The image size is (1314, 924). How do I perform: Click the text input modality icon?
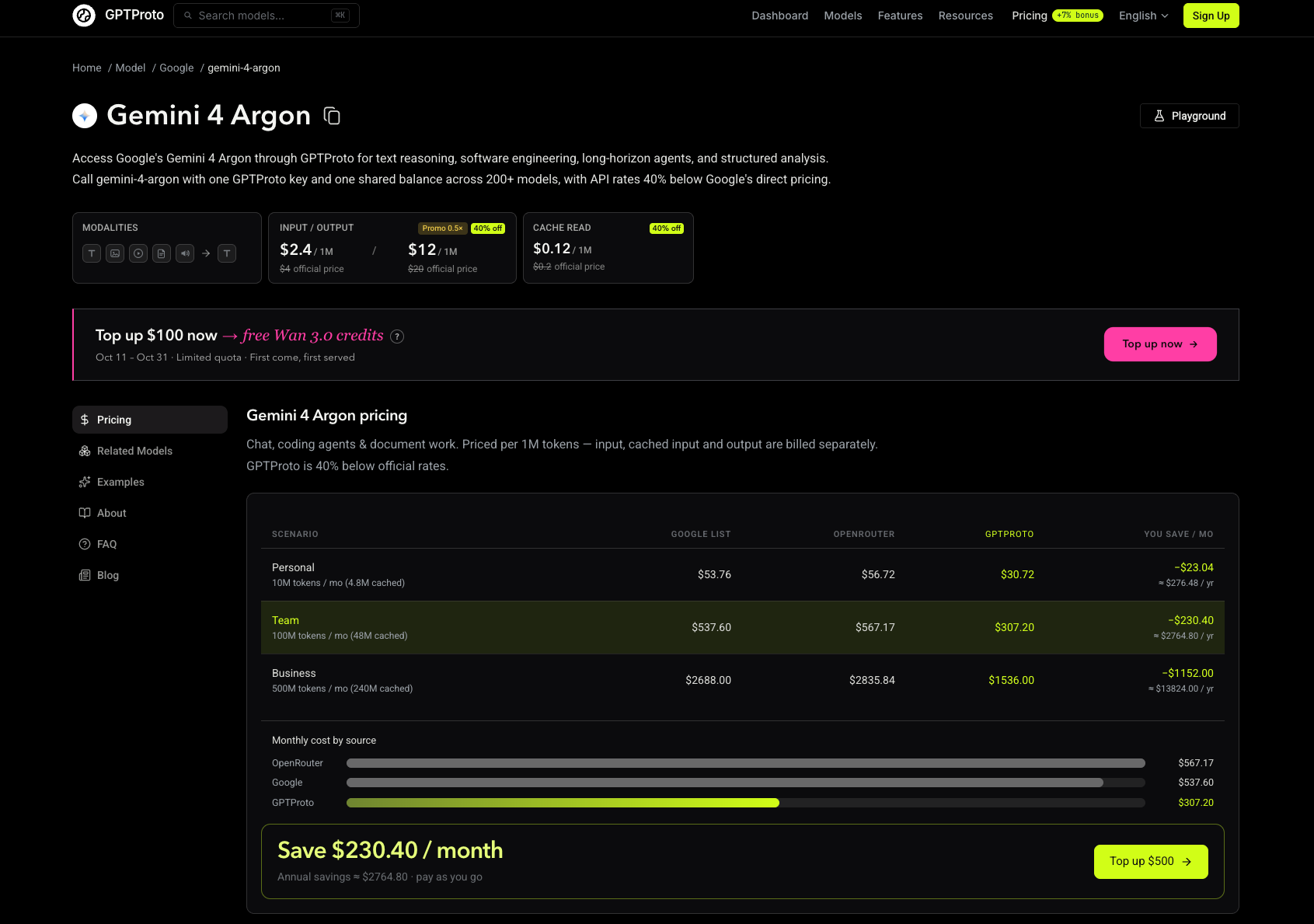tap(92, 253)
